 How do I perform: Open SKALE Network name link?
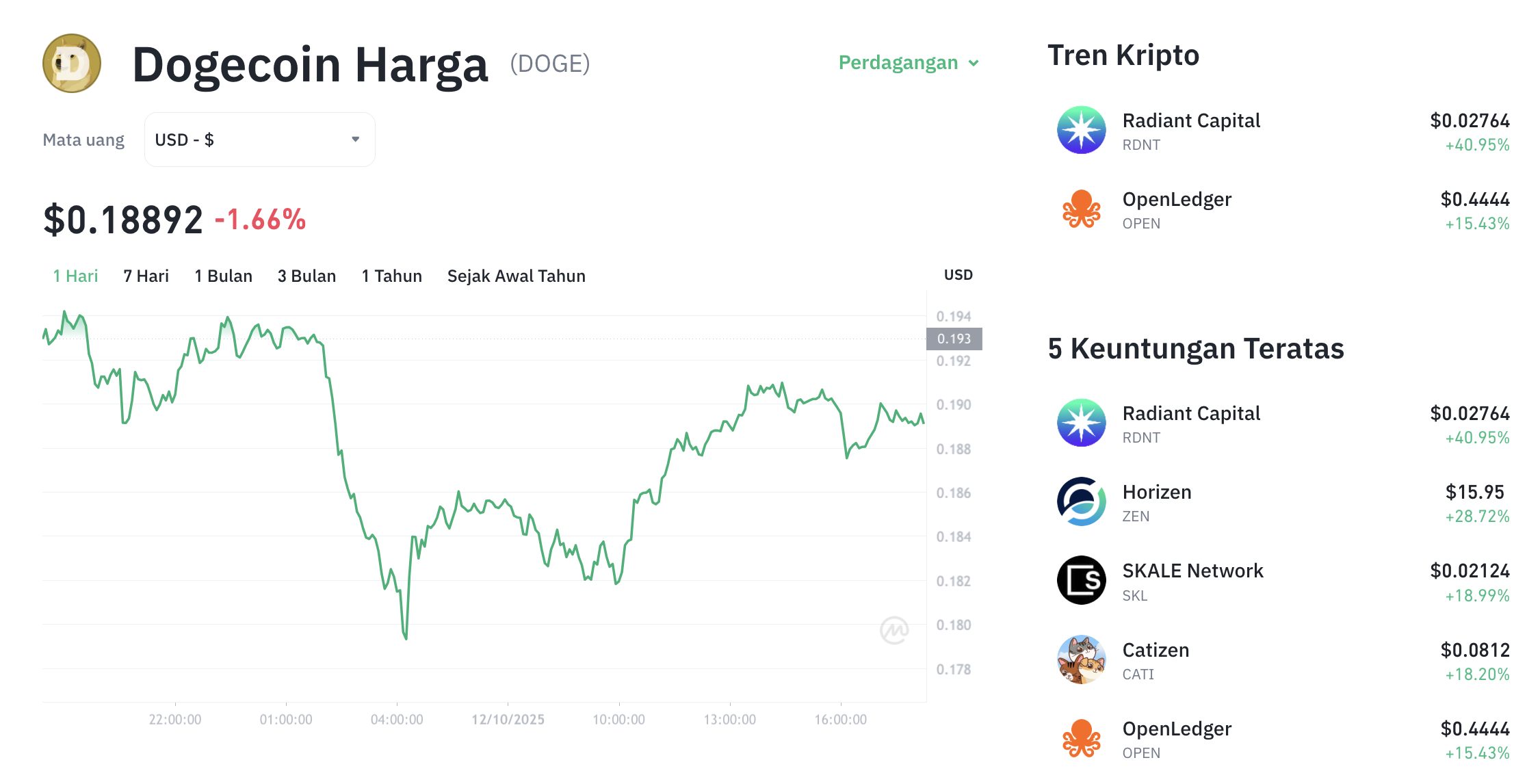point(1192,571)
